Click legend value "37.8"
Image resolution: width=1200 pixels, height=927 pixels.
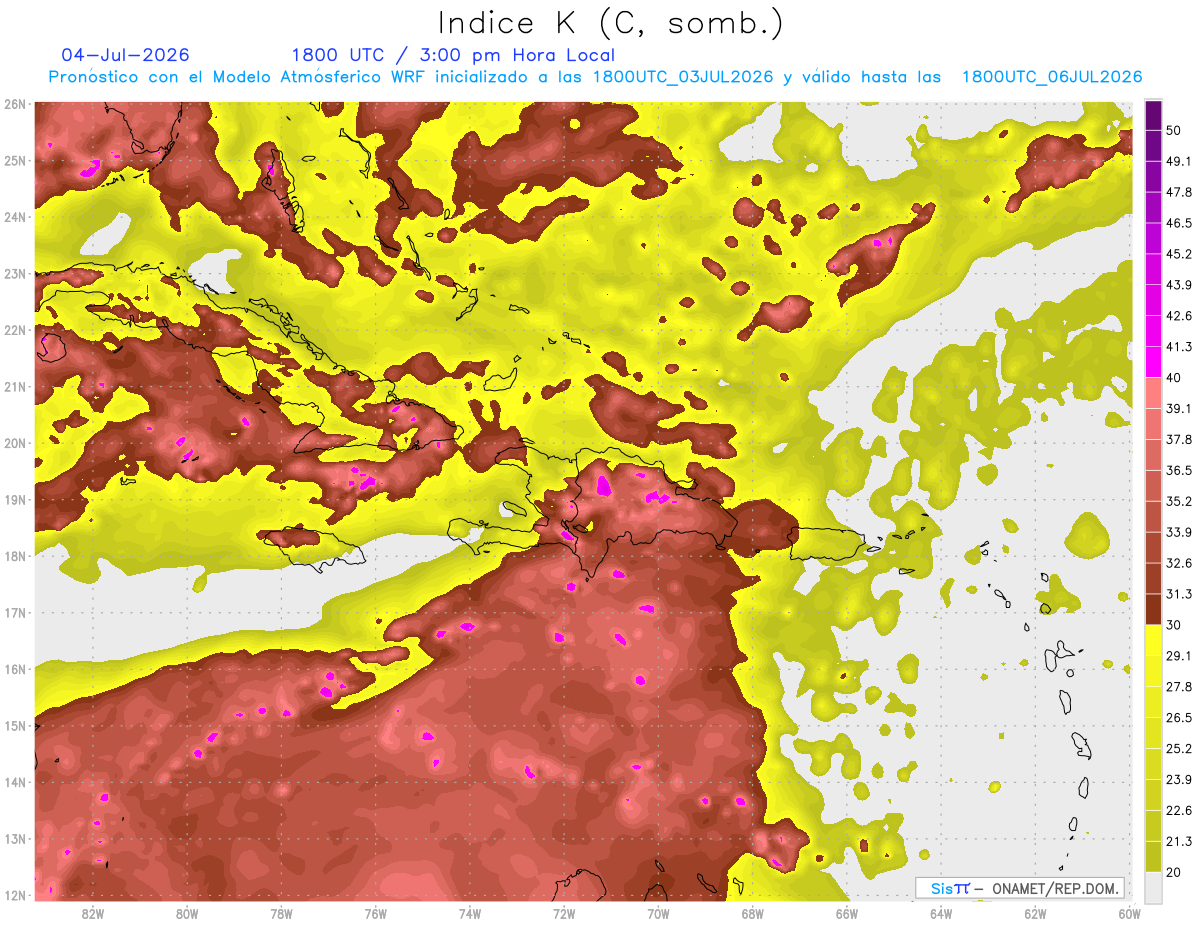pyautogui.click(x=1179, y=439)
